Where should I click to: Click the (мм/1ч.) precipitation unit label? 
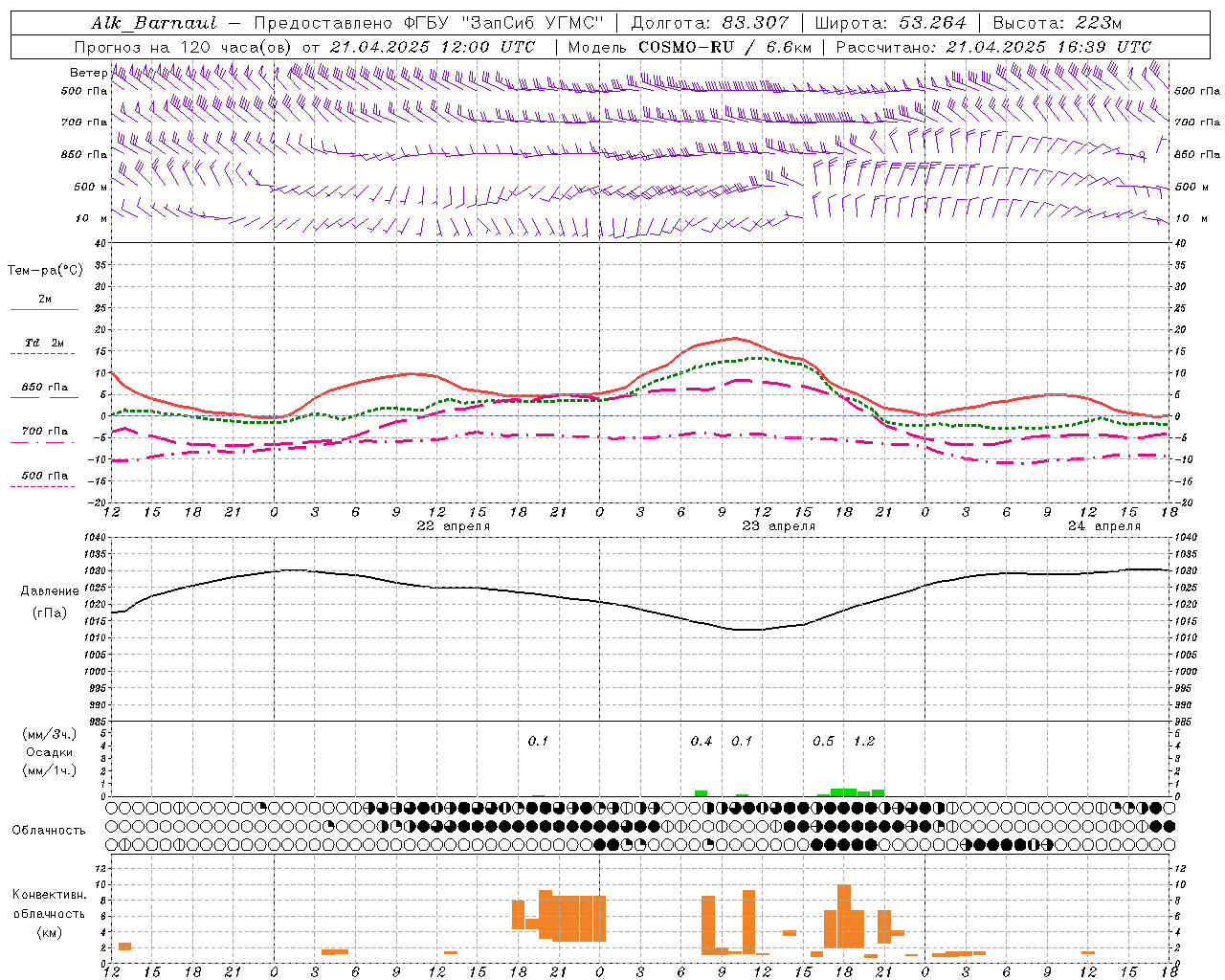[50, 770]
